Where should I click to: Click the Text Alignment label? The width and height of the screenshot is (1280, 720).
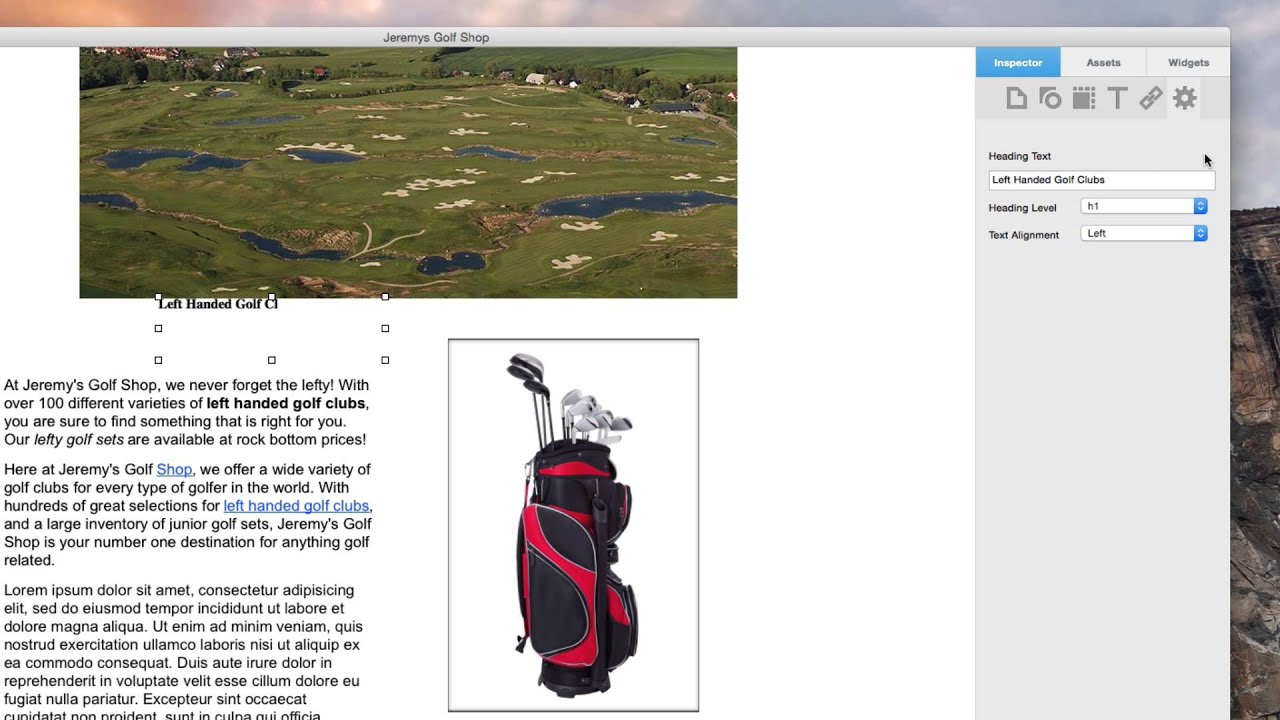[1023, 235]
